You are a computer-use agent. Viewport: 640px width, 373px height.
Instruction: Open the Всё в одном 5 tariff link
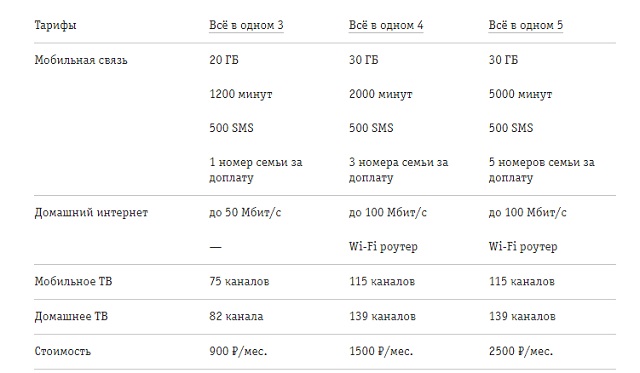pyautogui.click(x=526, y=25)
